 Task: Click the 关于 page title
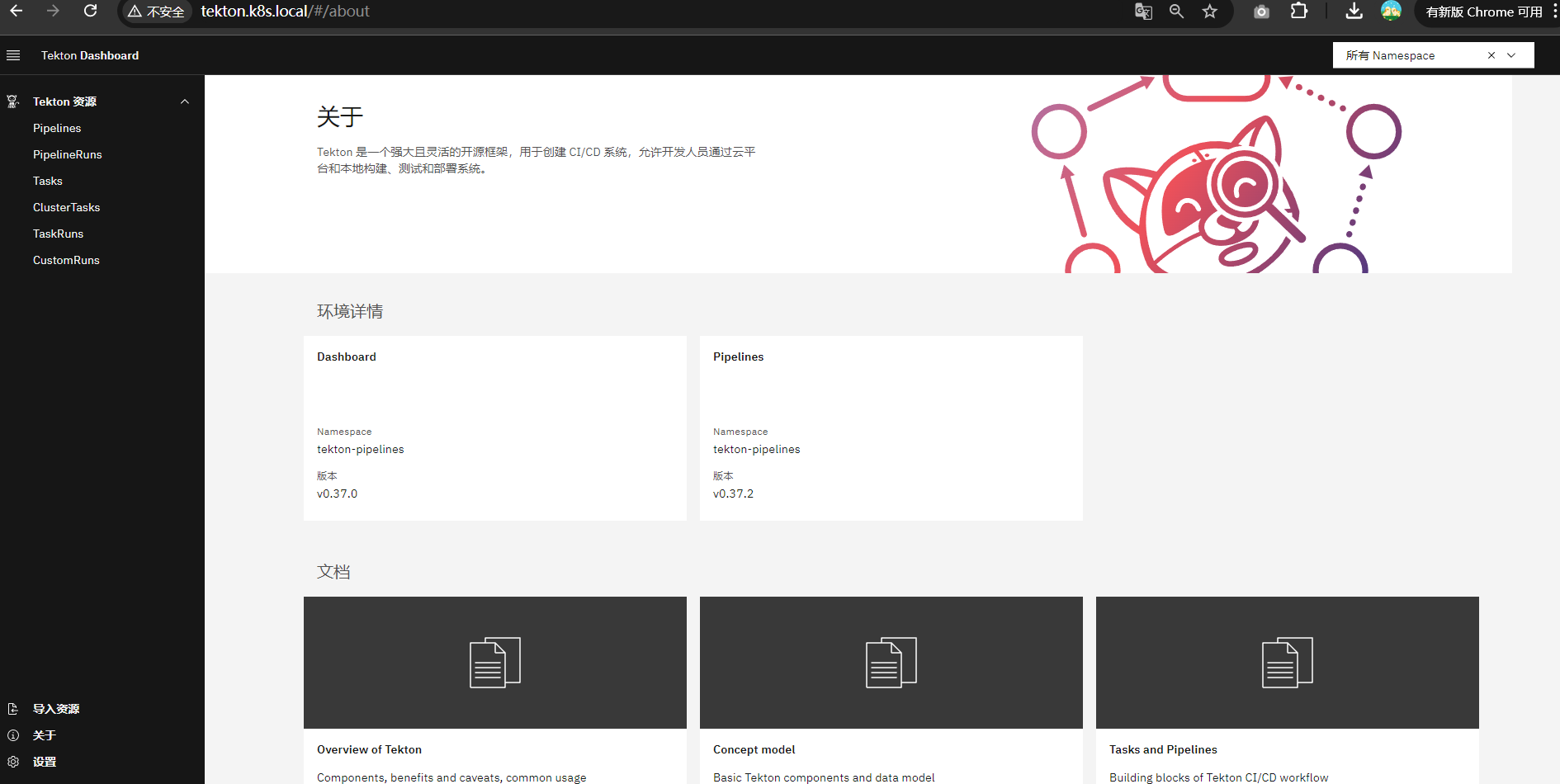[340, 116]
